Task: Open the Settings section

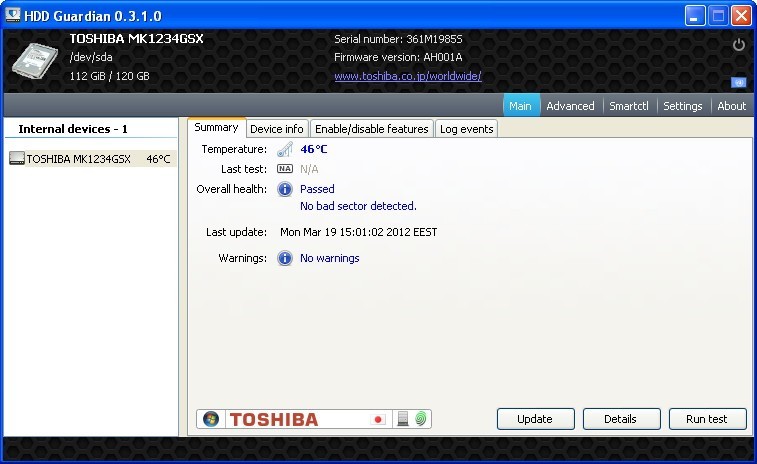Action: 683,106
